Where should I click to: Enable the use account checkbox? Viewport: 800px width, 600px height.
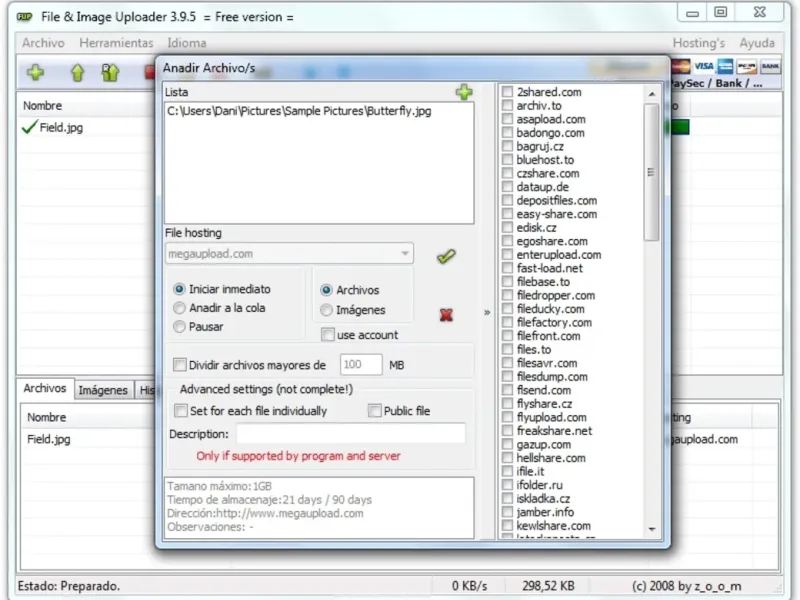328,335
